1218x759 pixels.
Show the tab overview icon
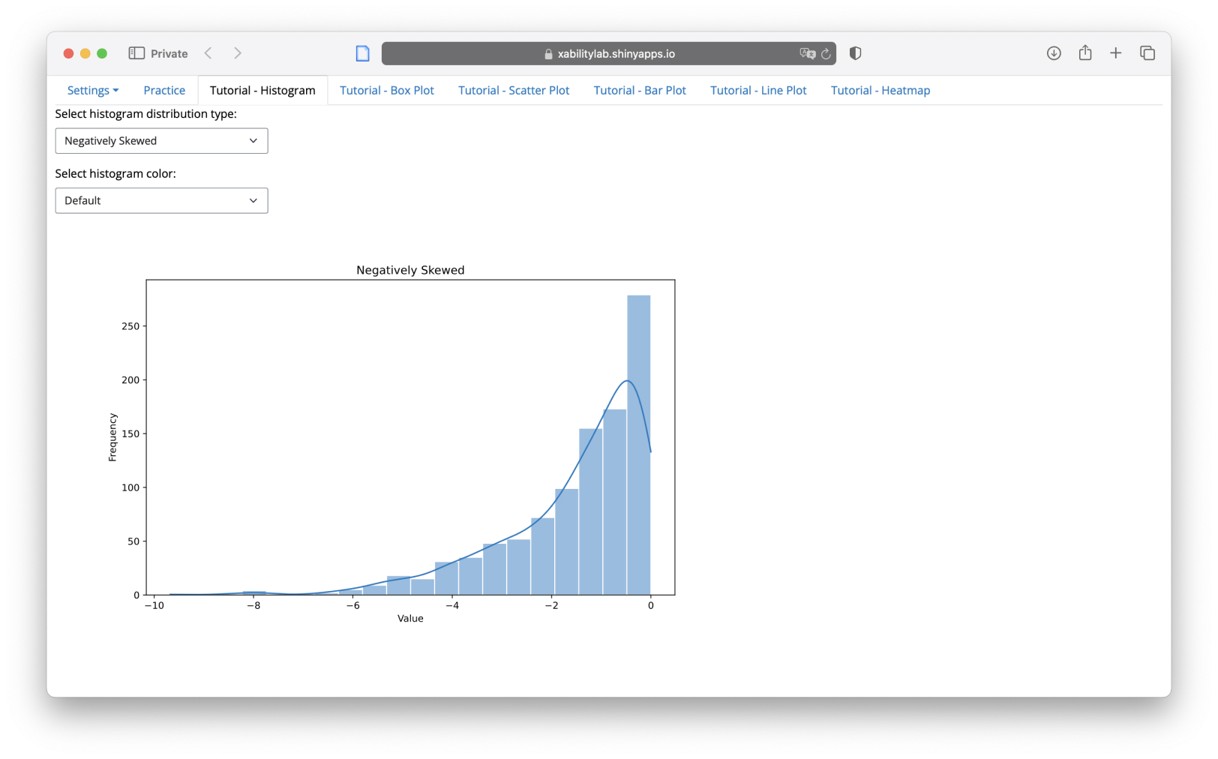tap(1147, 53)
